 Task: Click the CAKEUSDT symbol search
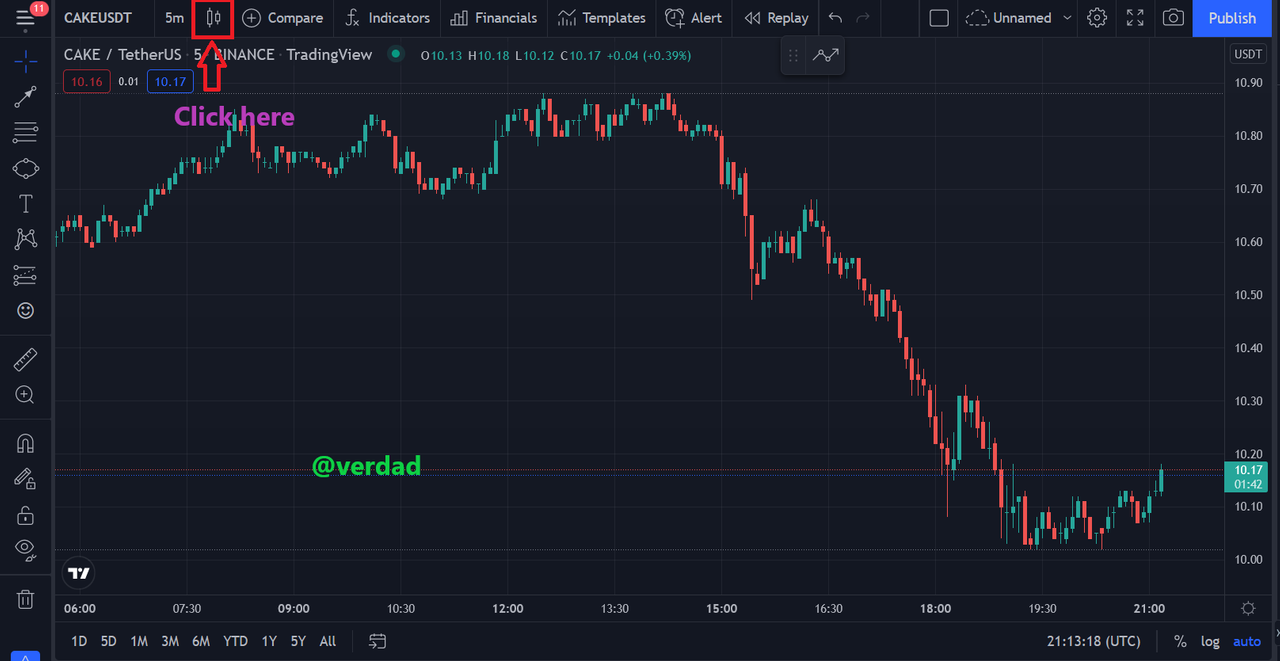[98, 18]
